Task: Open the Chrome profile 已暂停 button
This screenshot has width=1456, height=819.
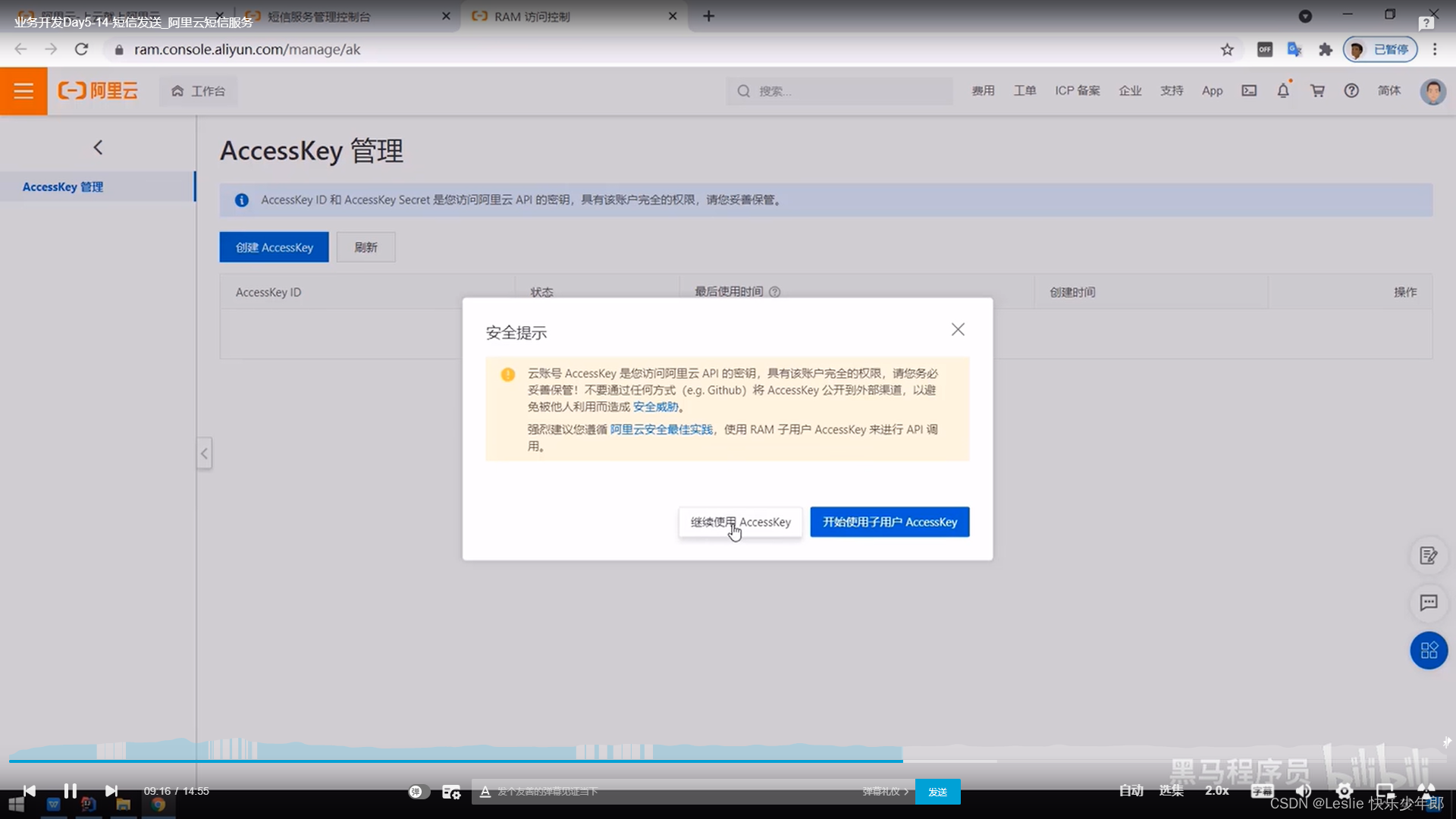Action: (1380, 49)
